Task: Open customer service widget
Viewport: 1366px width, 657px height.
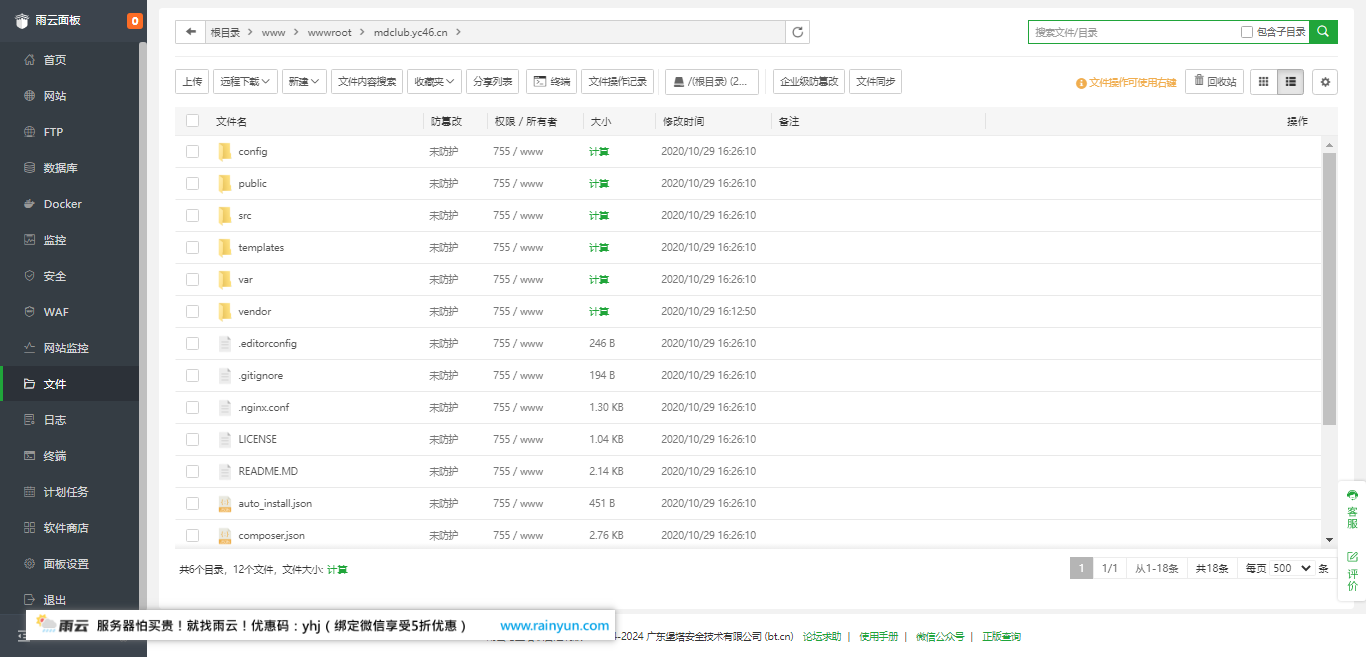Action: pos(1352,510)
